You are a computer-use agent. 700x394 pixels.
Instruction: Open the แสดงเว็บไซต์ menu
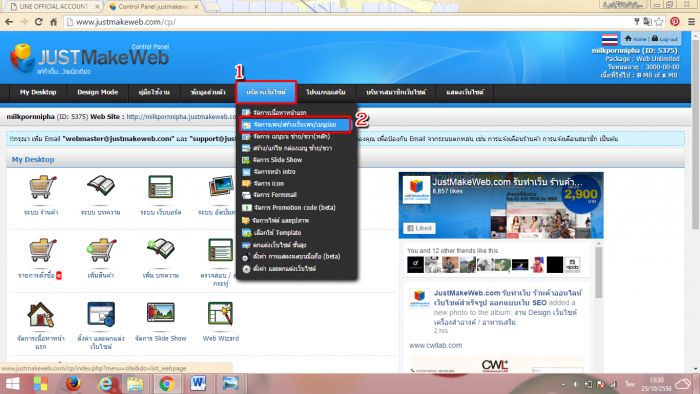[x=465, y=92]
